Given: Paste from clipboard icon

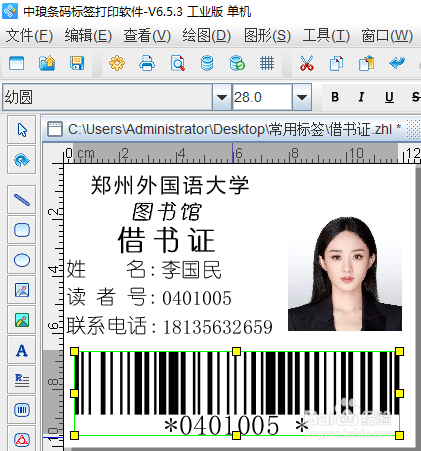Looking at the screenshot, I should click(x=366, y=63).
